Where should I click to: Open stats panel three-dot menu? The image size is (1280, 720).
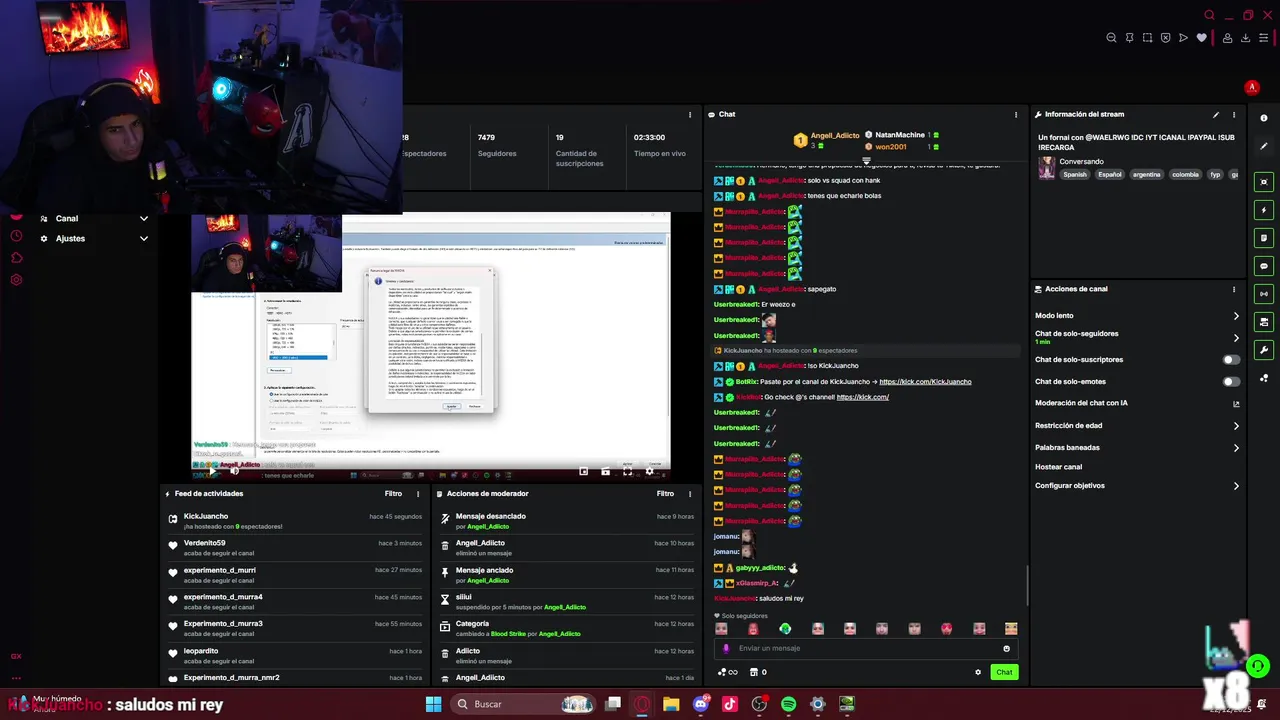tap(690, 115)
